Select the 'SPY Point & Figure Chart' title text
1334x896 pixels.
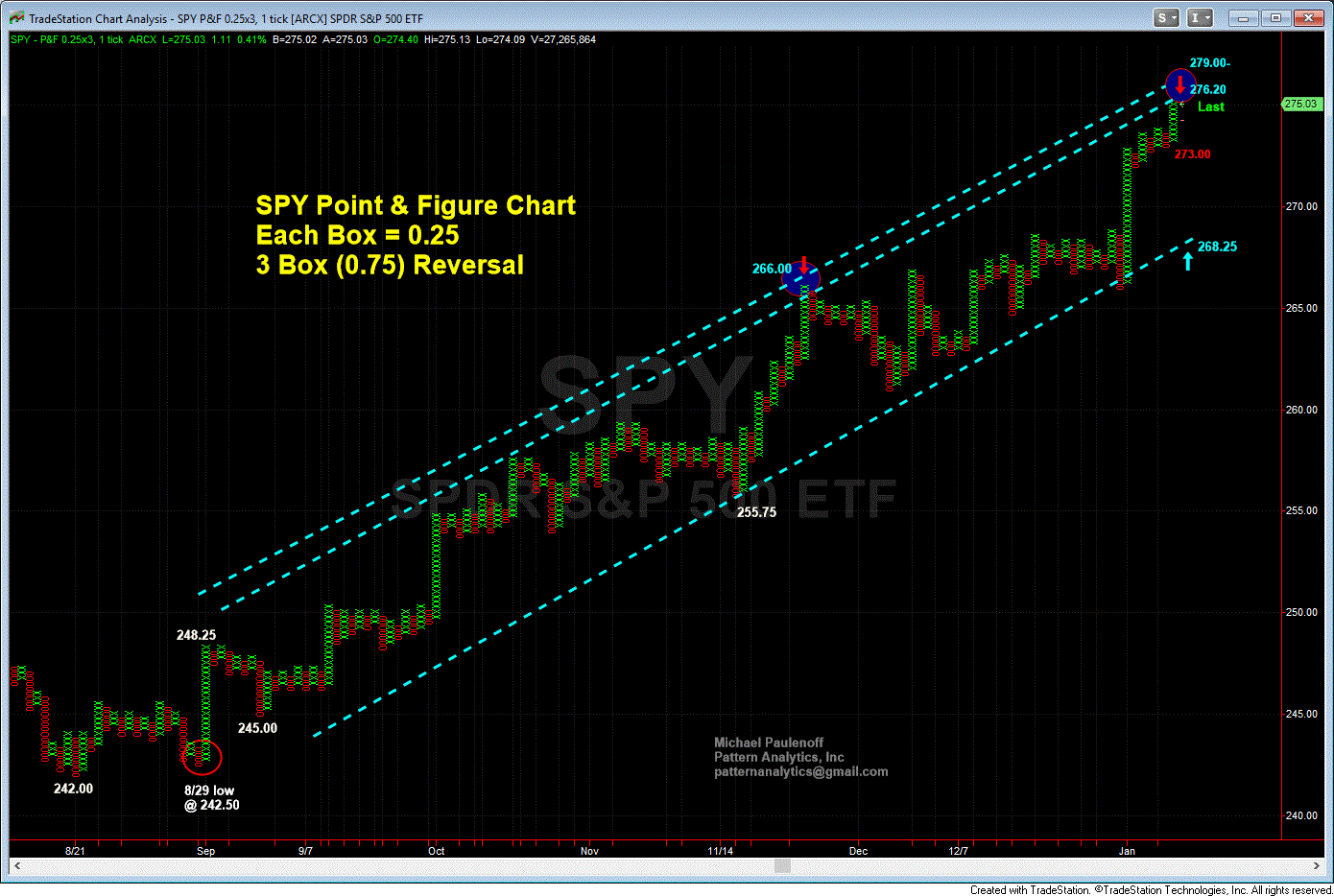tap(416, 205)
